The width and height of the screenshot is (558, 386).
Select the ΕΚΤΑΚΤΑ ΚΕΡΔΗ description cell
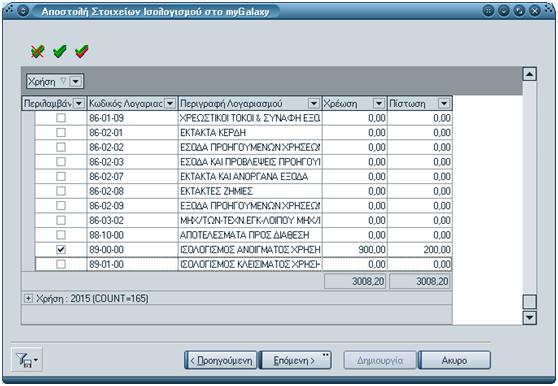[250, 132]
